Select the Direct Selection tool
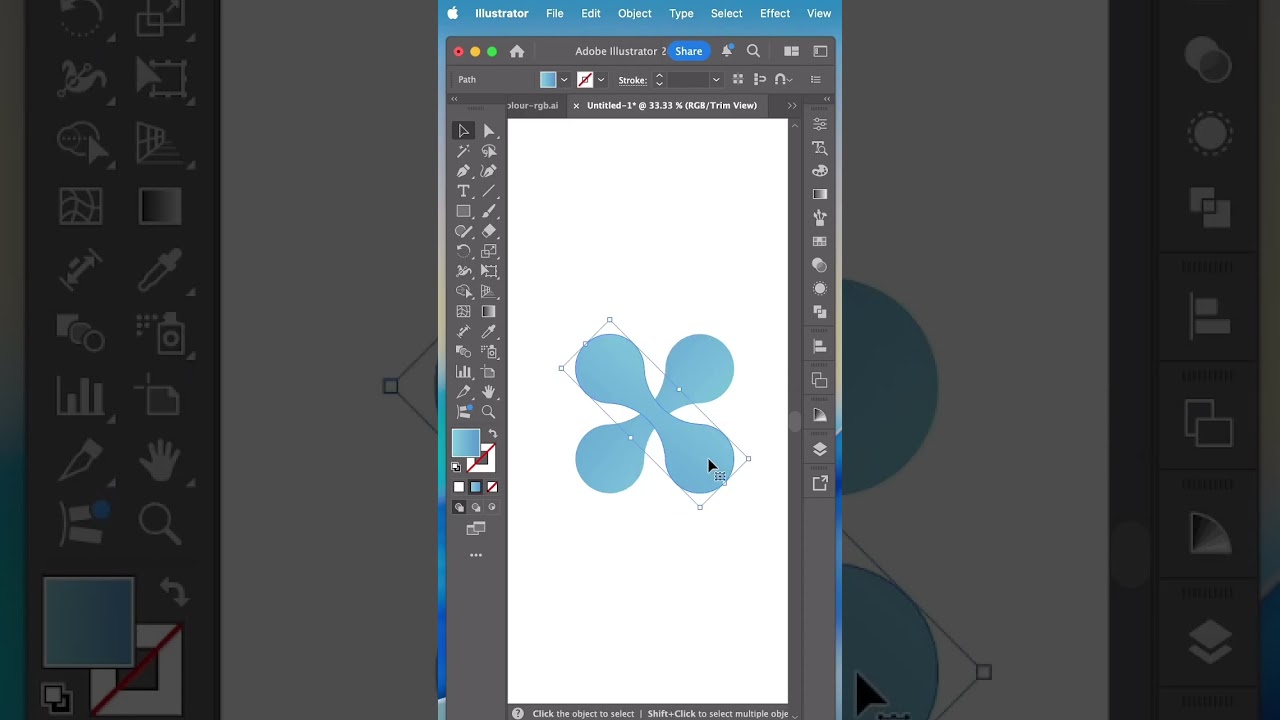Image resolution: width=1280 pixels, height=720 pixels. pyautogui.click(x=489, y=131)
